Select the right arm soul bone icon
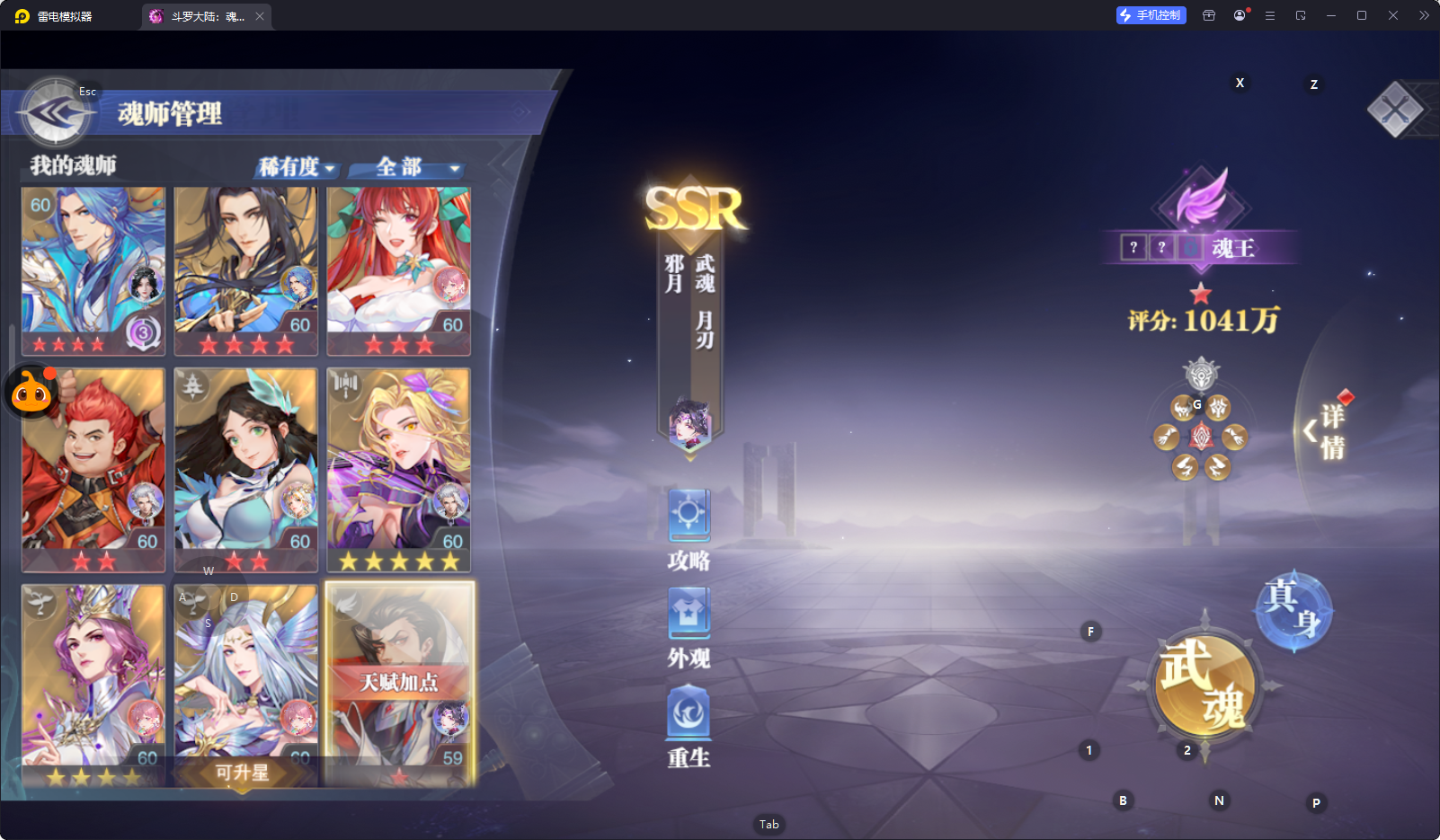 click(x=1235, y=438)
